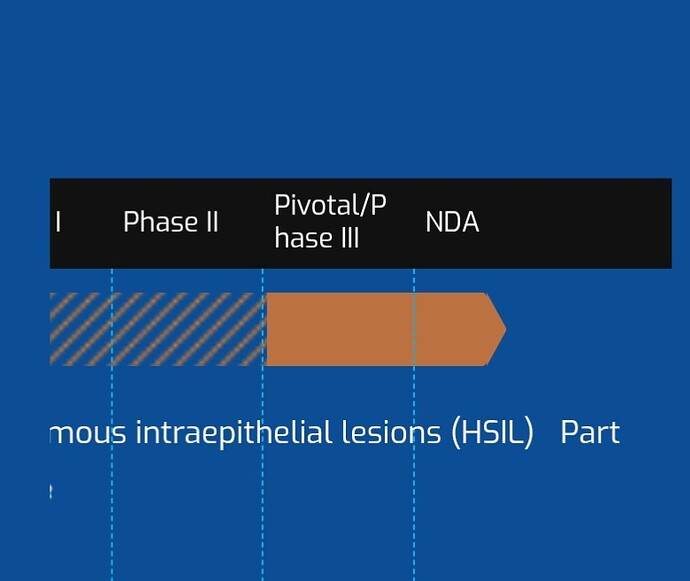
Task: Select the Pivotal/Phase III header label
Action: [330, 221]
